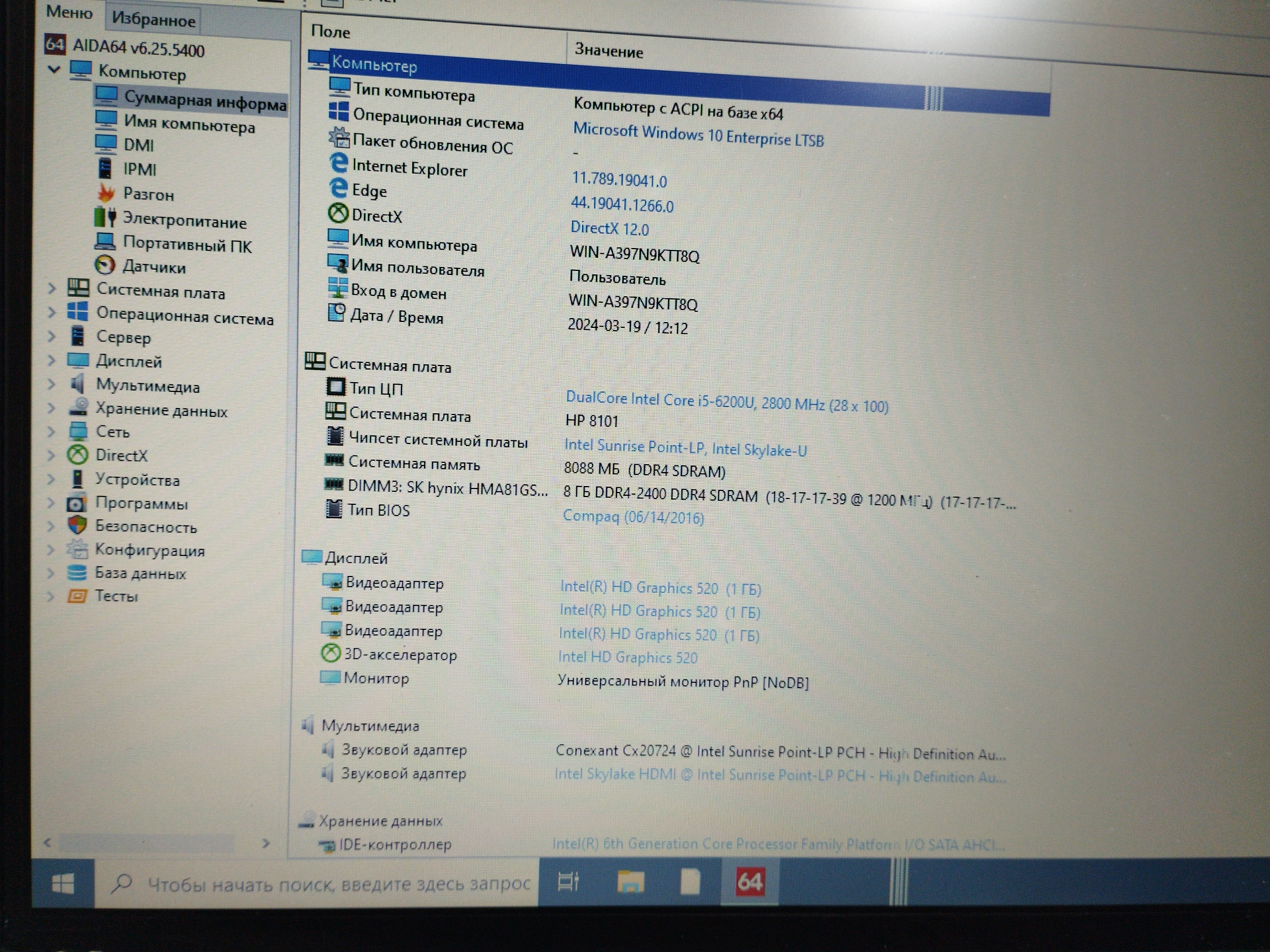
Task: Click the Дисплей tree icon
Action: 77,360
